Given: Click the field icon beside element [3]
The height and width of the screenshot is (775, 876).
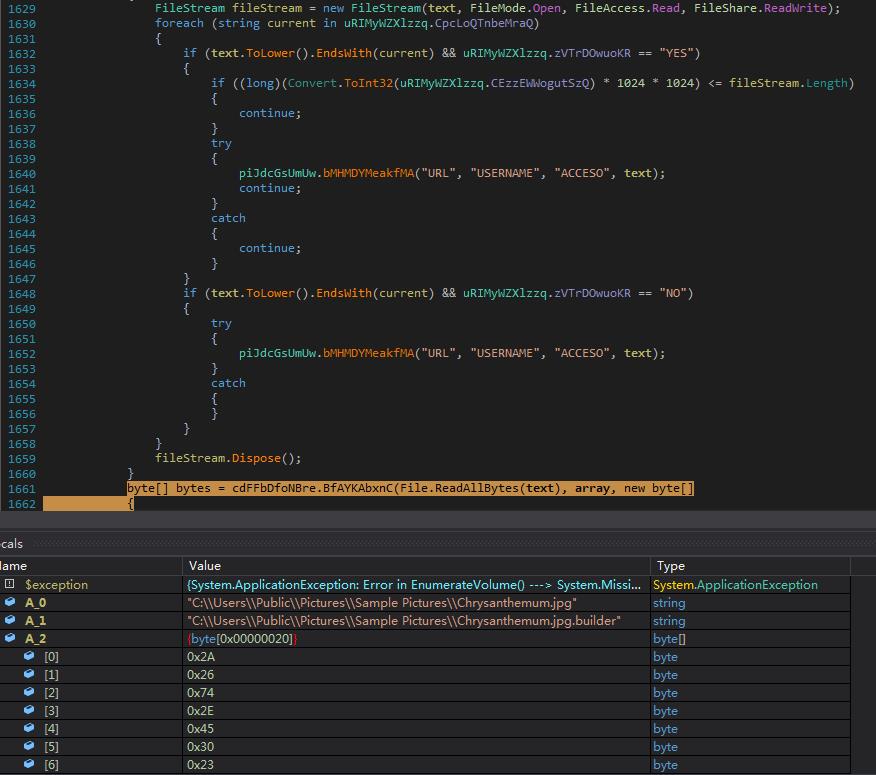Looking at the screenshot, I should pyautogui.click(x=29, y=710).
